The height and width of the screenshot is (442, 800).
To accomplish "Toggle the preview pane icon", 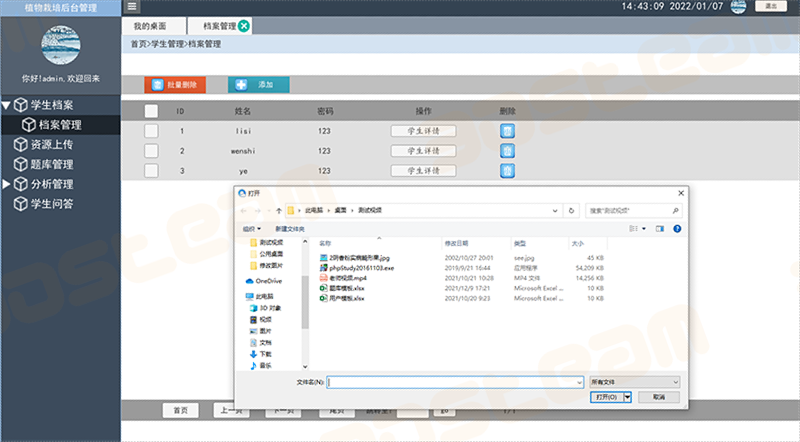I will (660, 229).
